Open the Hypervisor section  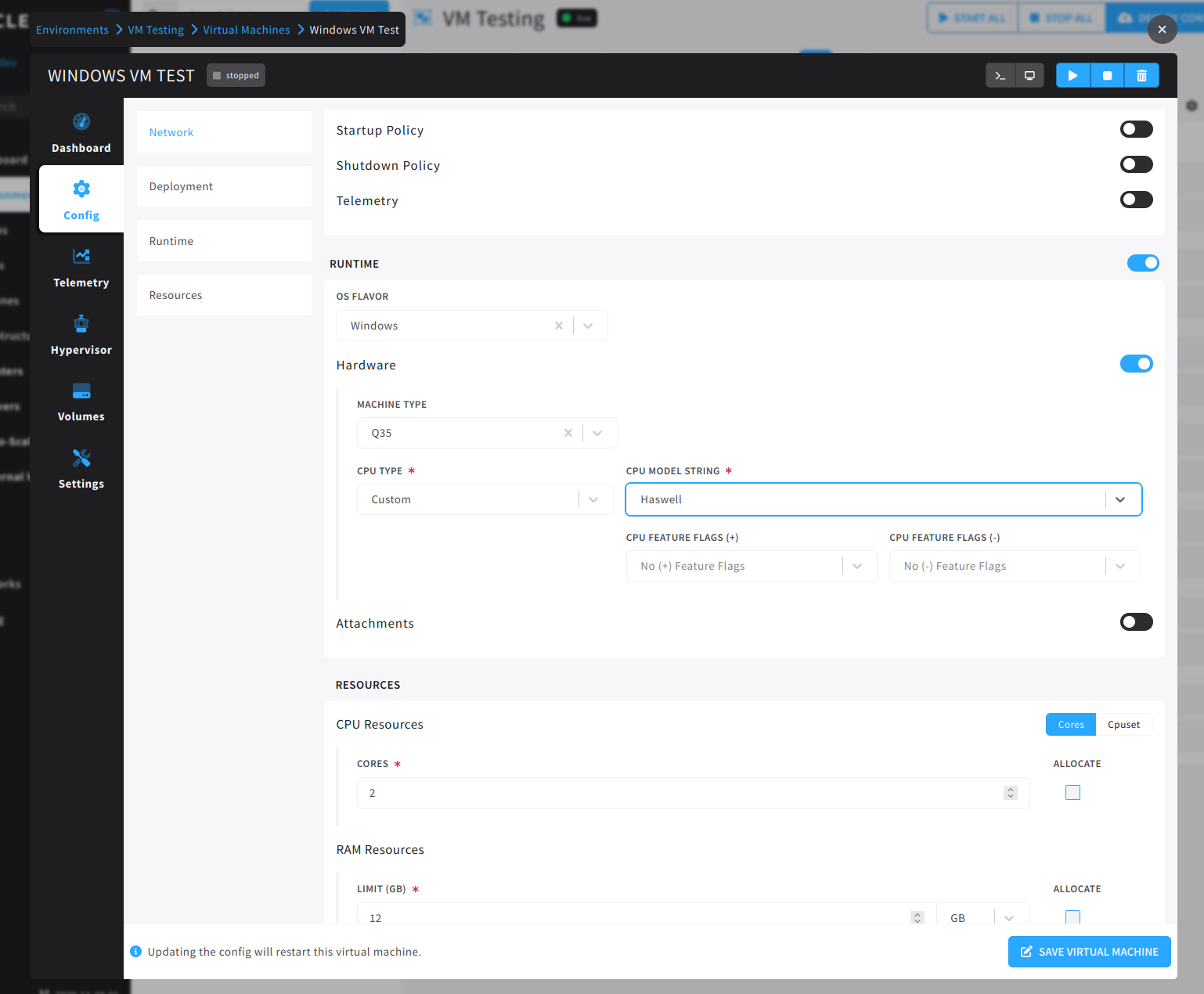click(81, 334)
